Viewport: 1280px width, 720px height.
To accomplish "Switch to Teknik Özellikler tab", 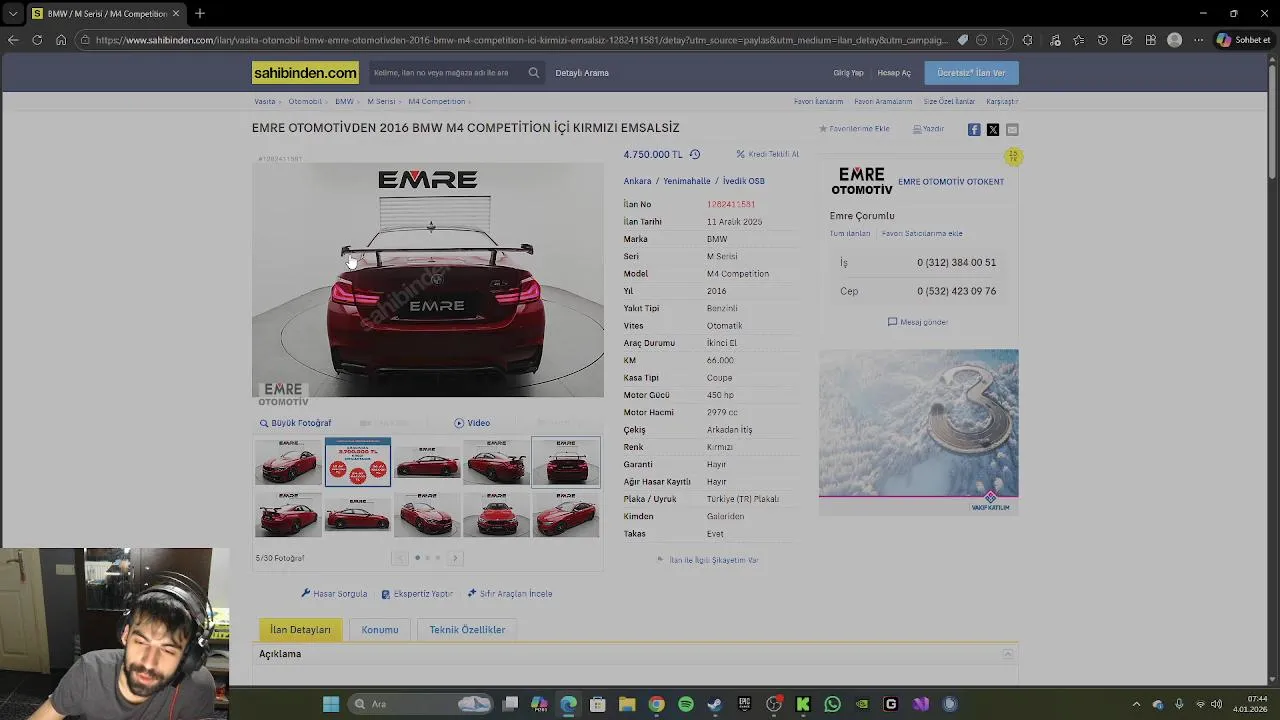I will [x=467, y=630].
